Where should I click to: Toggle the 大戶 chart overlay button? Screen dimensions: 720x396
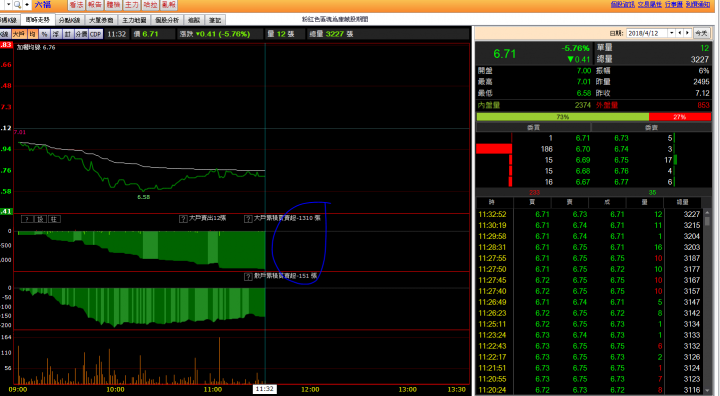pyautogui.click(x=19, y=34)
